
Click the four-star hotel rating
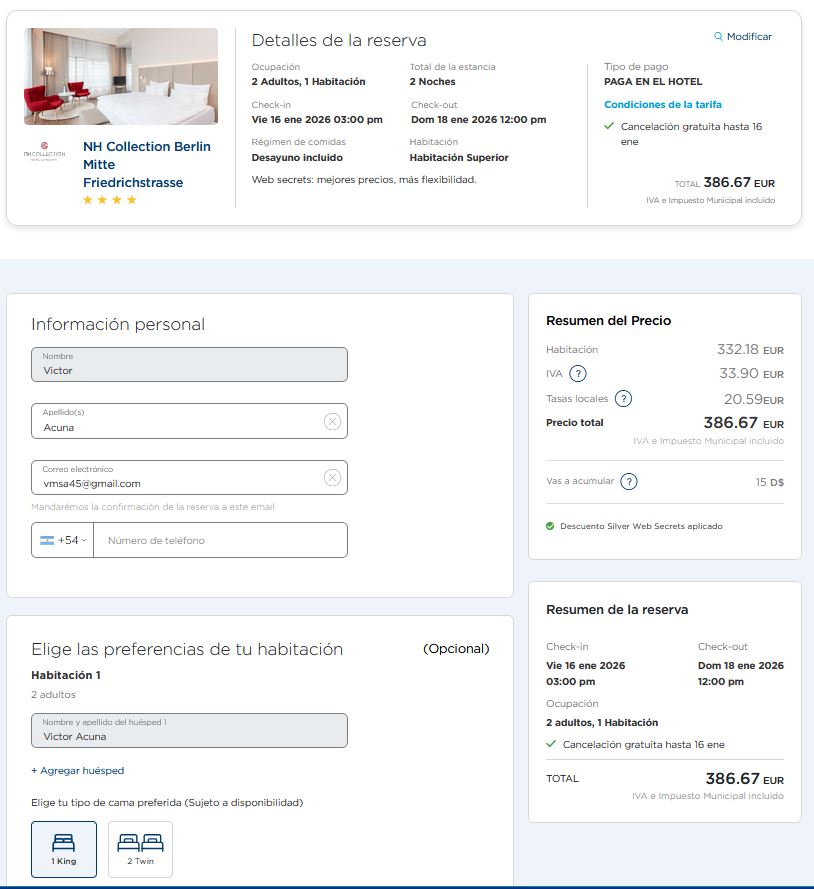(x=110, y=200)
